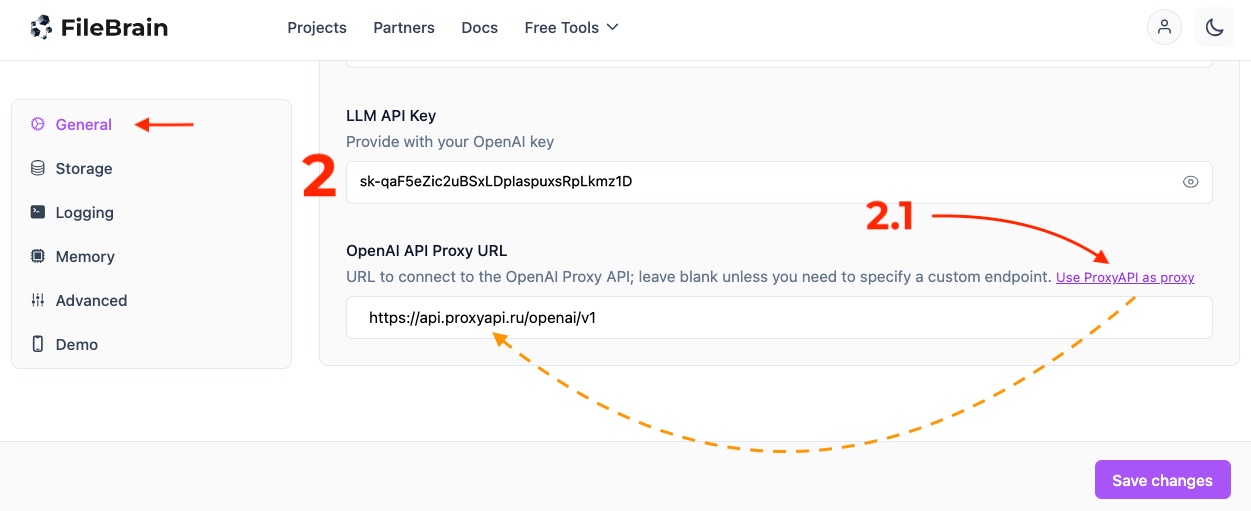The image size is (1251, 511).
Task: Select the Advanced settings tab
Action: point(91,301)
